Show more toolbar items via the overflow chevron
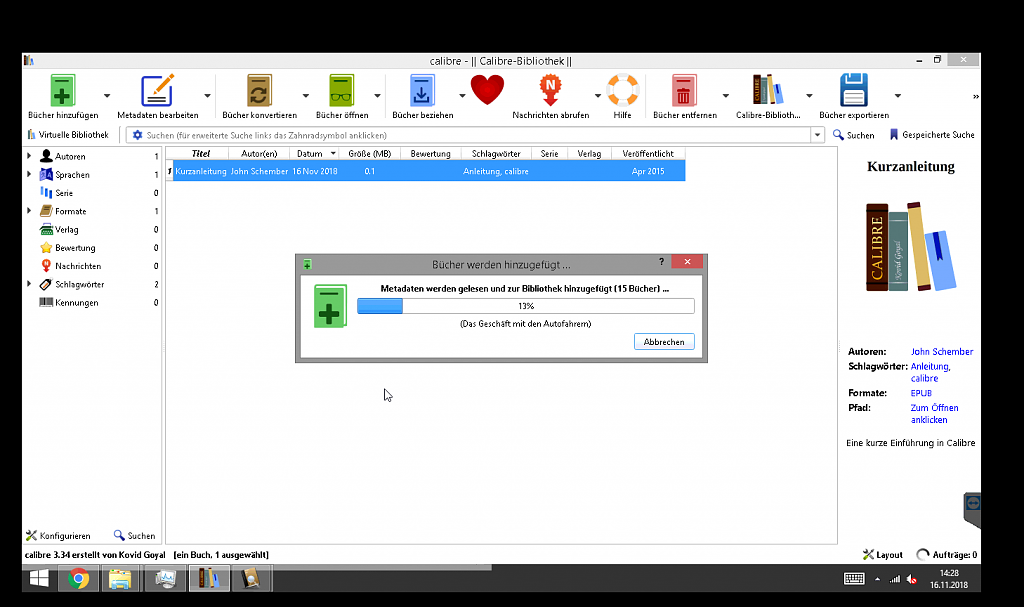The width and height of the screenshot is (1024, 607). [976, 97]
